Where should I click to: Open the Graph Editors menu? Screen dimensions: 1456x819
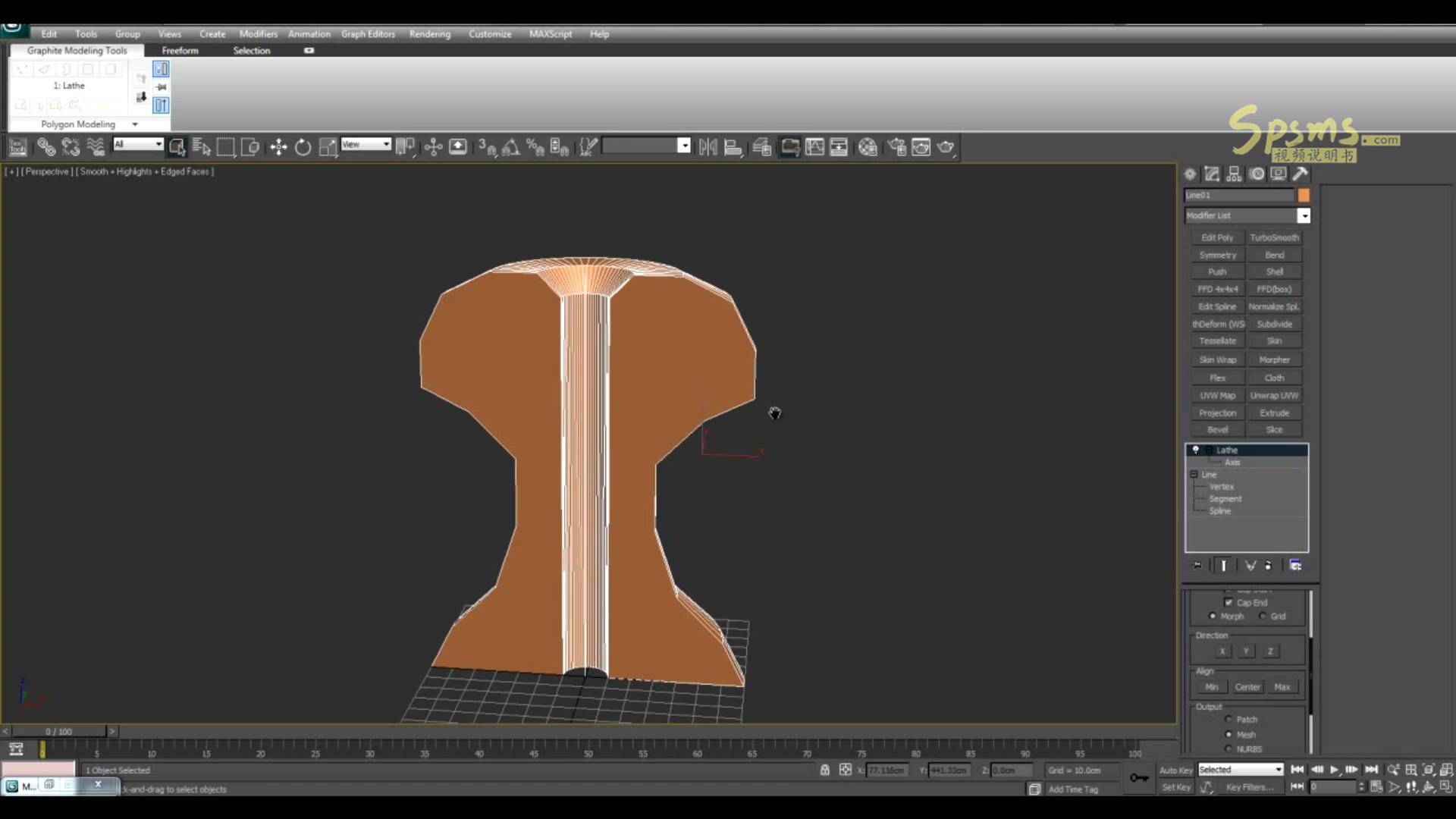pyautogui.click(x=368, y=34)
